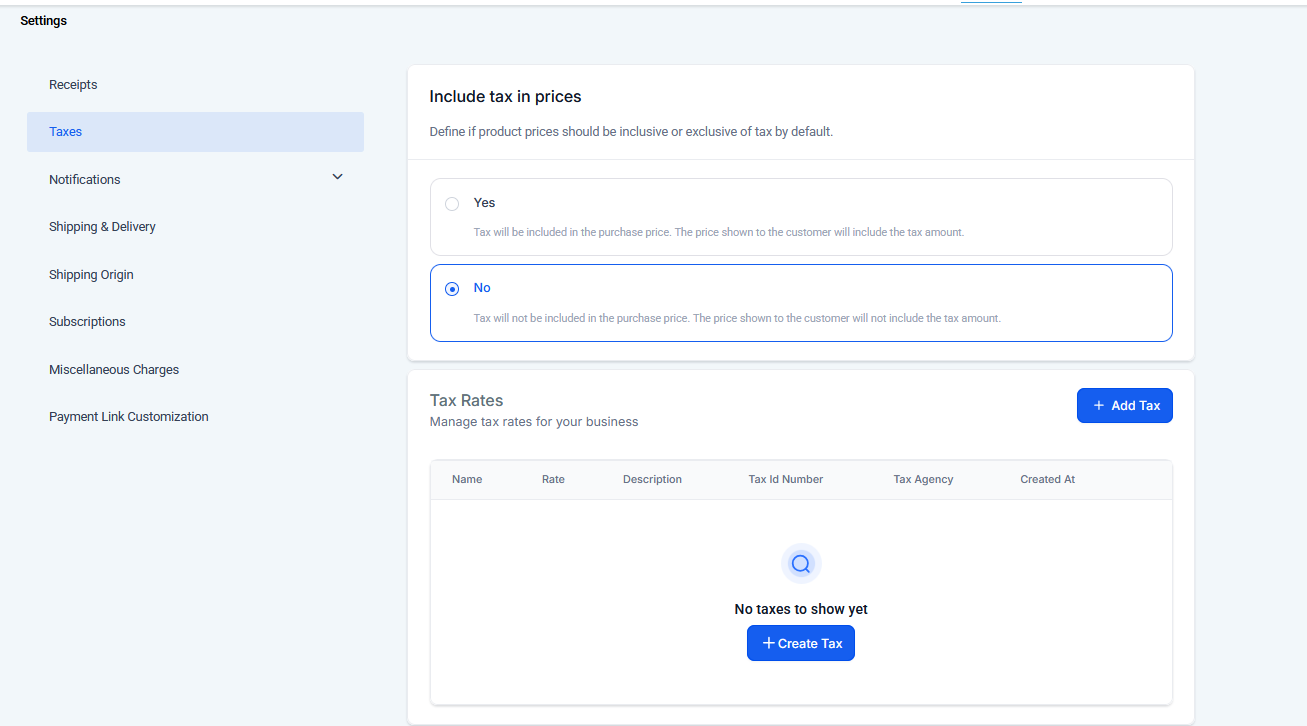Screen dimensions: 1307x726
Task: Click the Tax Id Number column header
Action: 785,480
